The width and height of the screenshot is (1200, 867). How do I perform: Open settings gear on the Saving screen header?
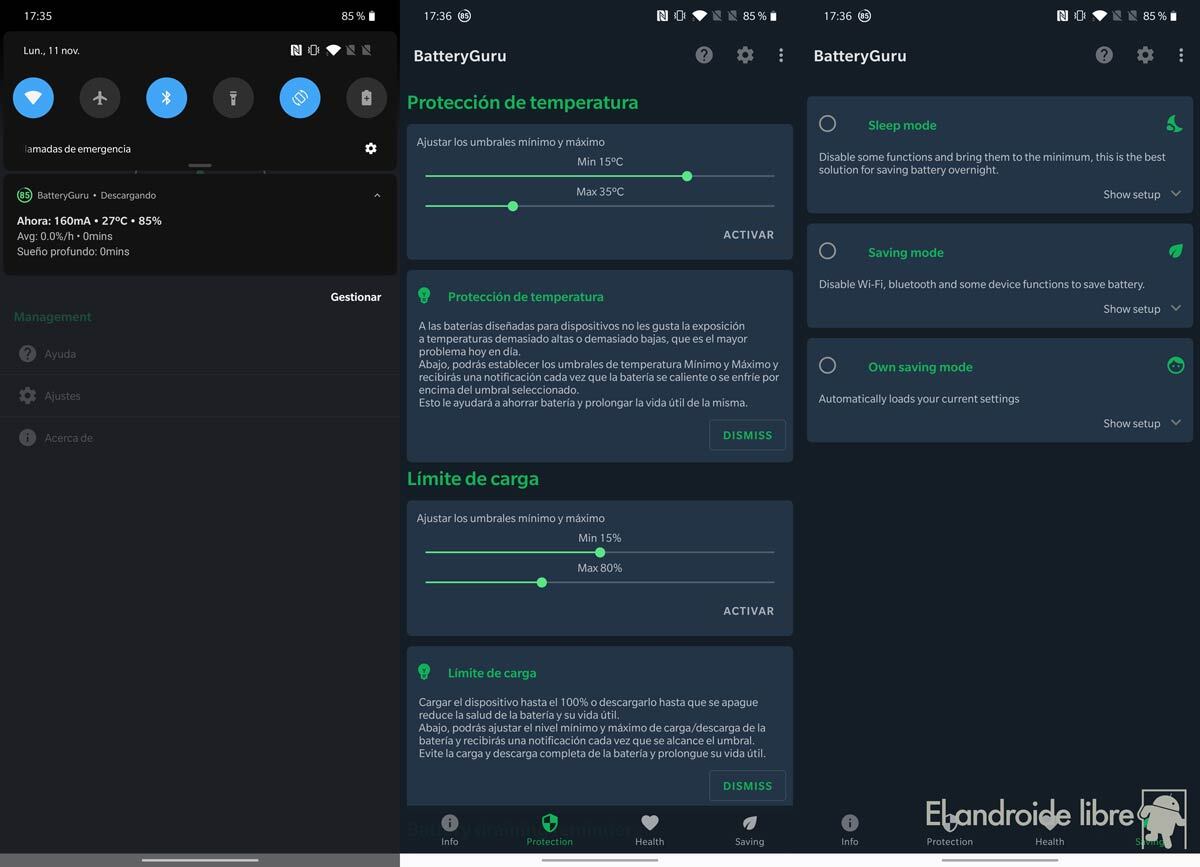click(1145, 55)
